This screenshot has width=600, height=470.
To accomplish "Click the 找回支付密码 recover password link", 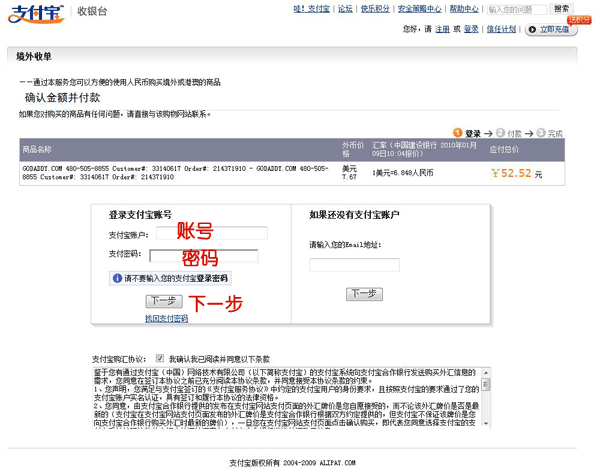I will pyautogui.click(x=166, y=318).
